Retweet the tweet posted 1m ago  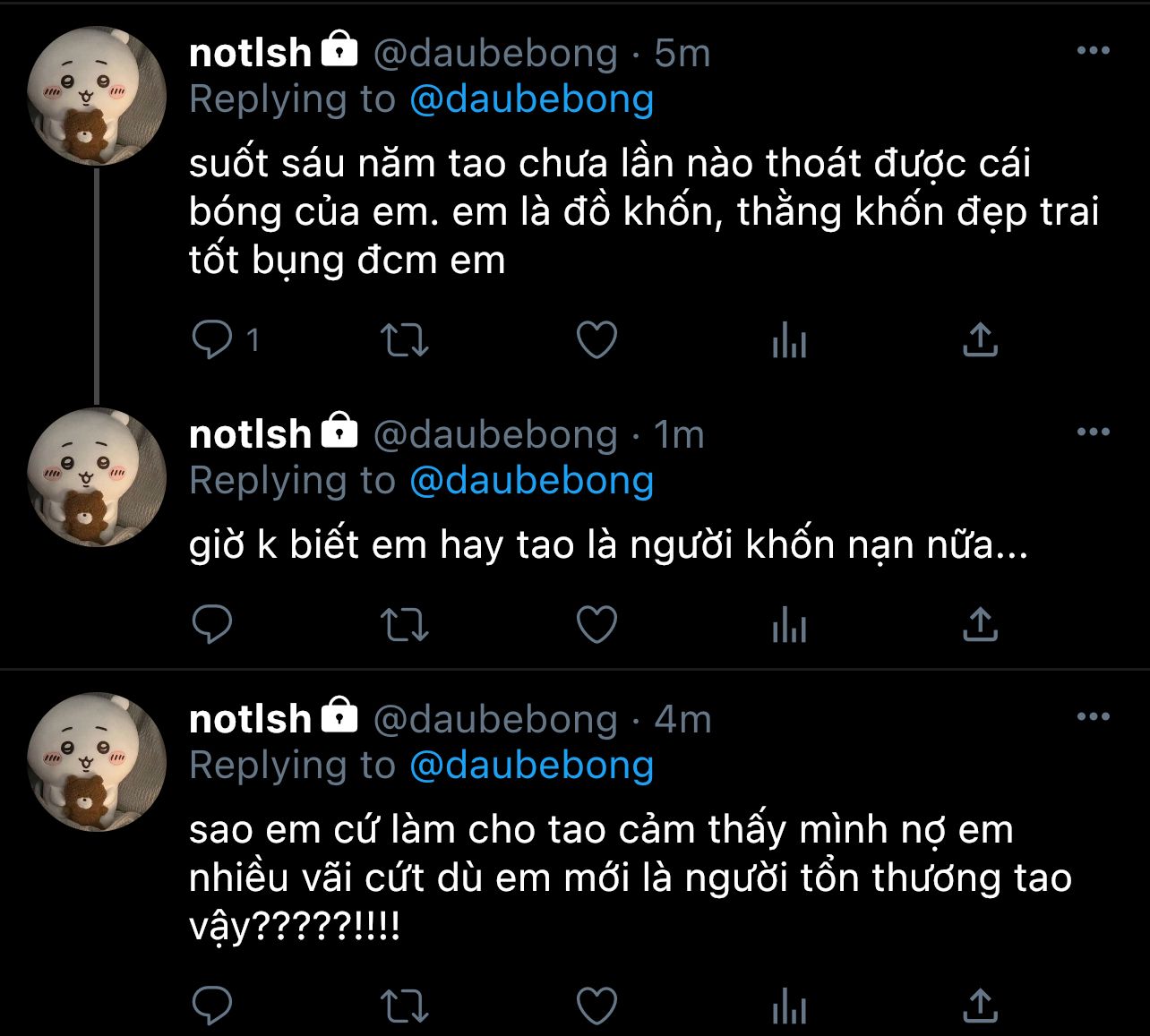pos(405,624)
